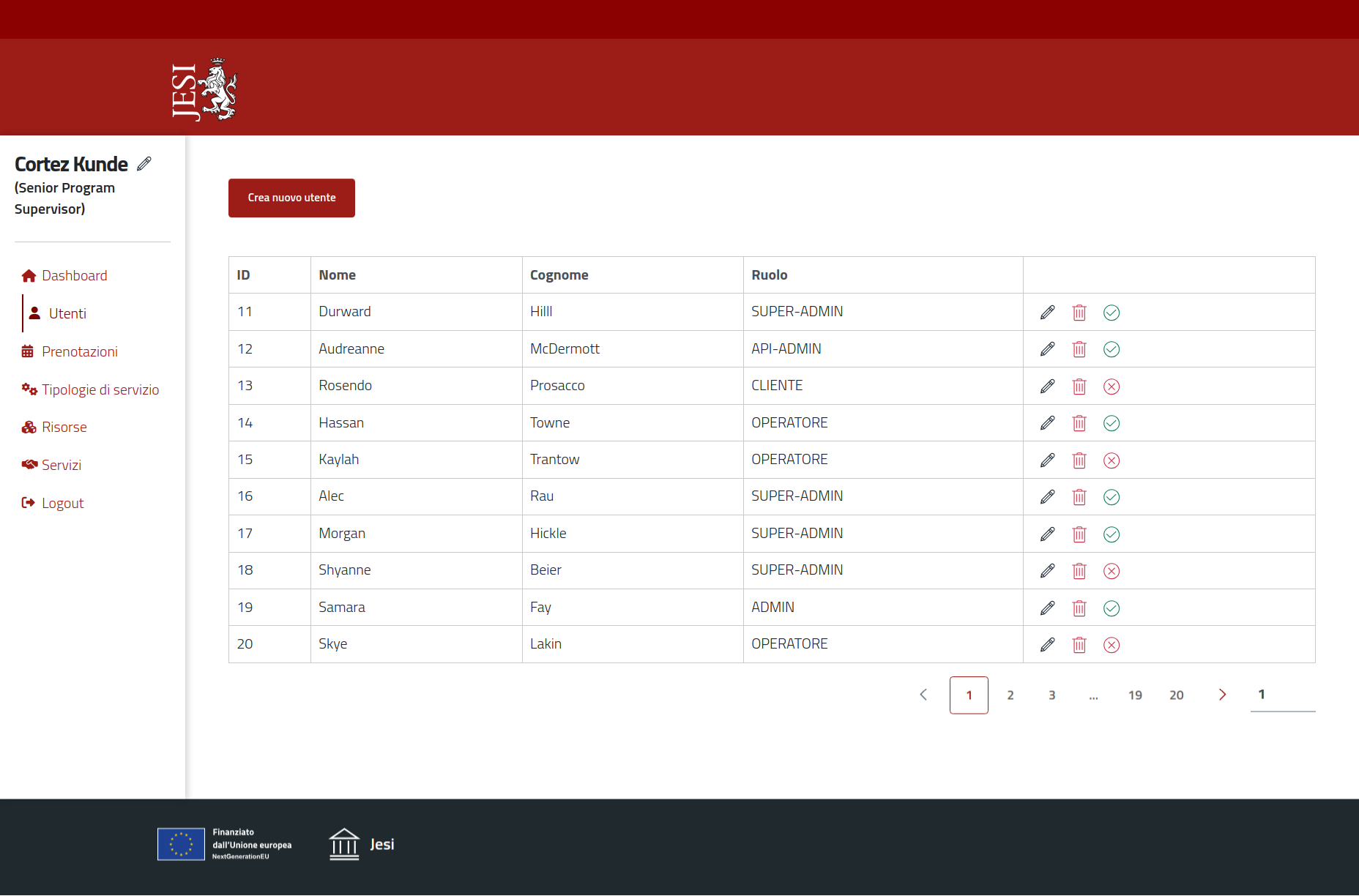The height and width of the screenshot is (896, 1359).
Task: Click the edit pencil for Rosendo Prosacco
Action: pyautogui.click(x=1047, y=387)
